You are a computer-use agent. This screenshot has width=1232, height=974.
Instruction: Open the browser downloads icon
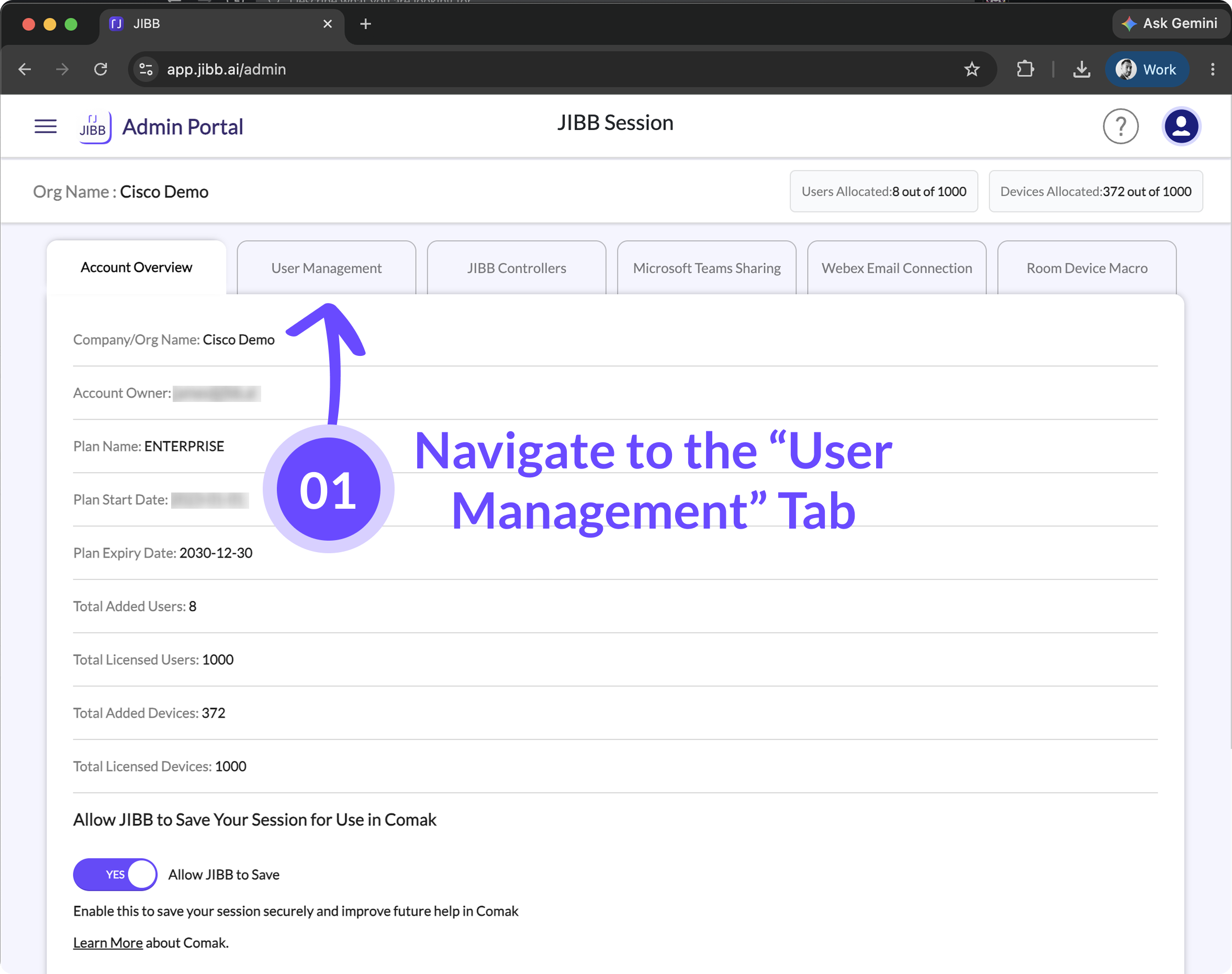click(x=1081, y=69)
